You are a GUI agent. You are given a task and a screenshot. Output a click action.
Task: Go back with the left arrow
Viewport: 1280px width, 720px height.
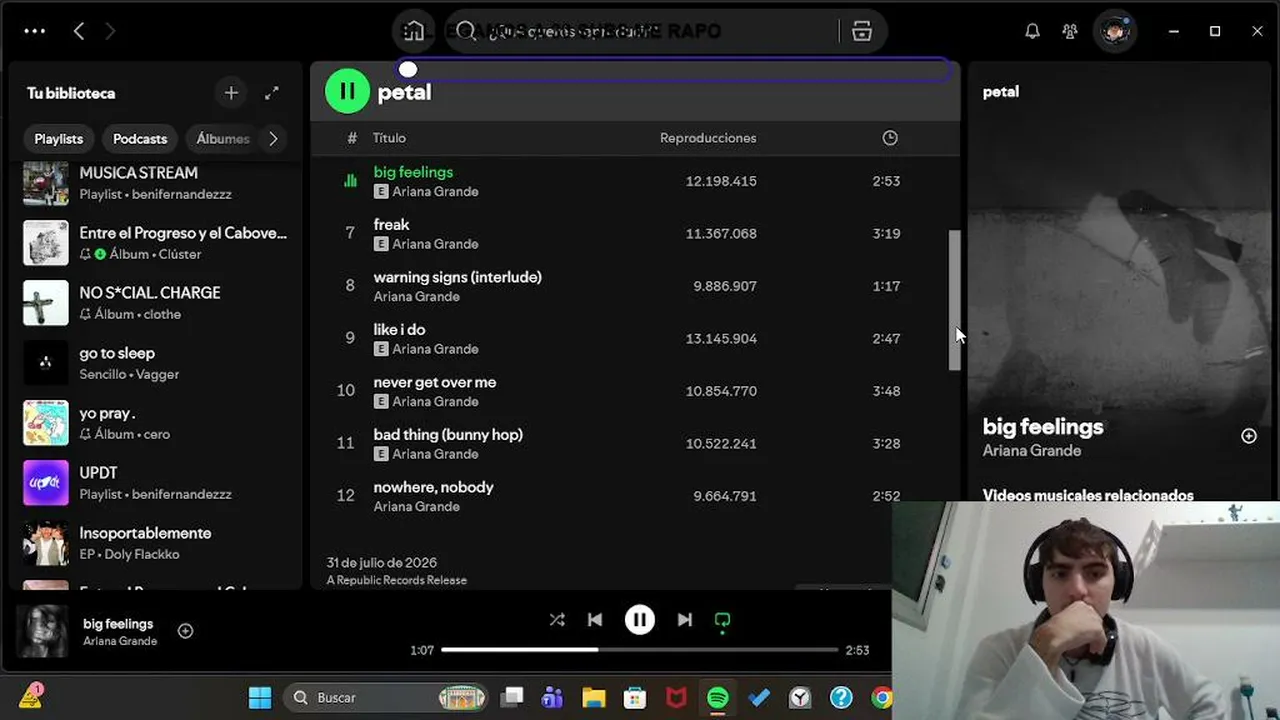[x=79, y=31]
